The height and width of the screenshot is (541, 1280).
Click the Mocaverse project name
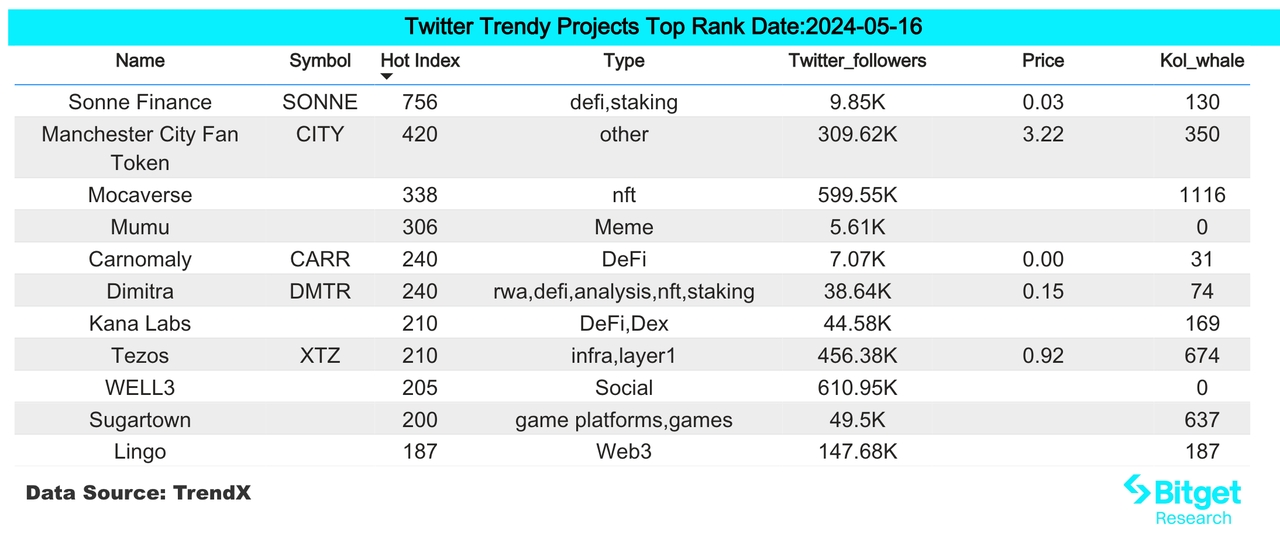coord(140,195)
